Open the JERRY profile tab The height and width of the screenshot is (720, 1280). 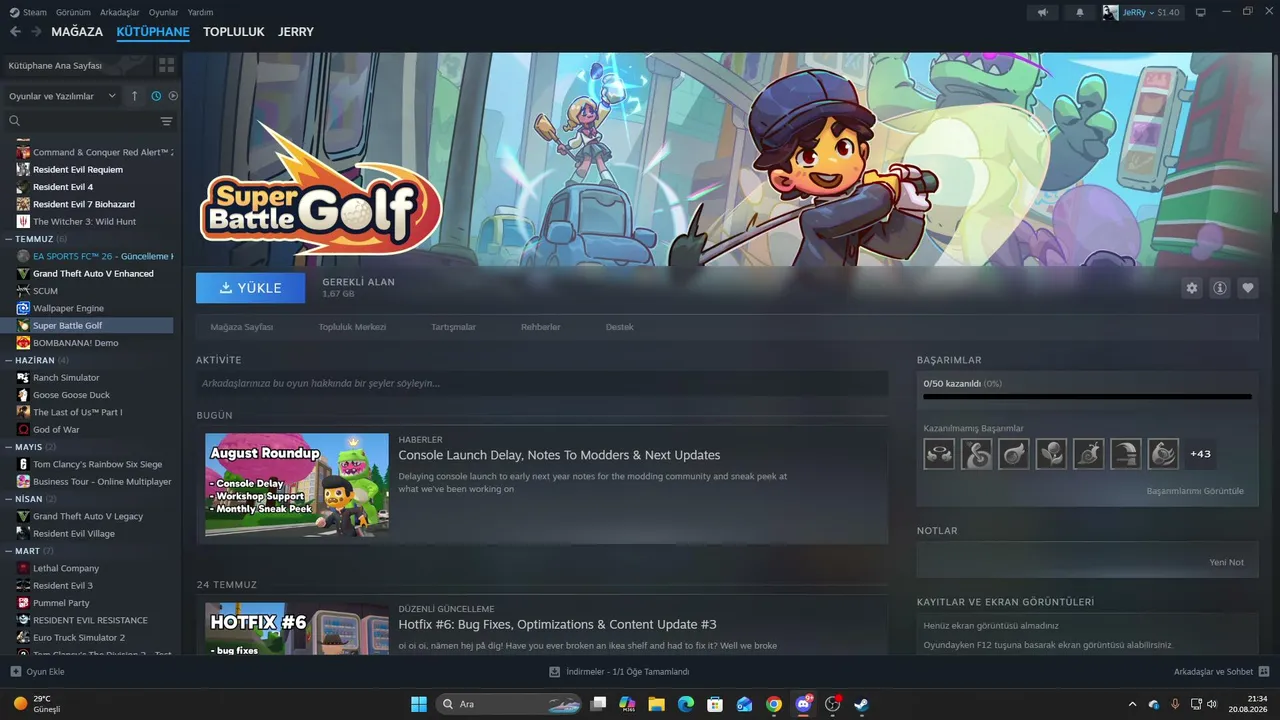coord(296,32)
